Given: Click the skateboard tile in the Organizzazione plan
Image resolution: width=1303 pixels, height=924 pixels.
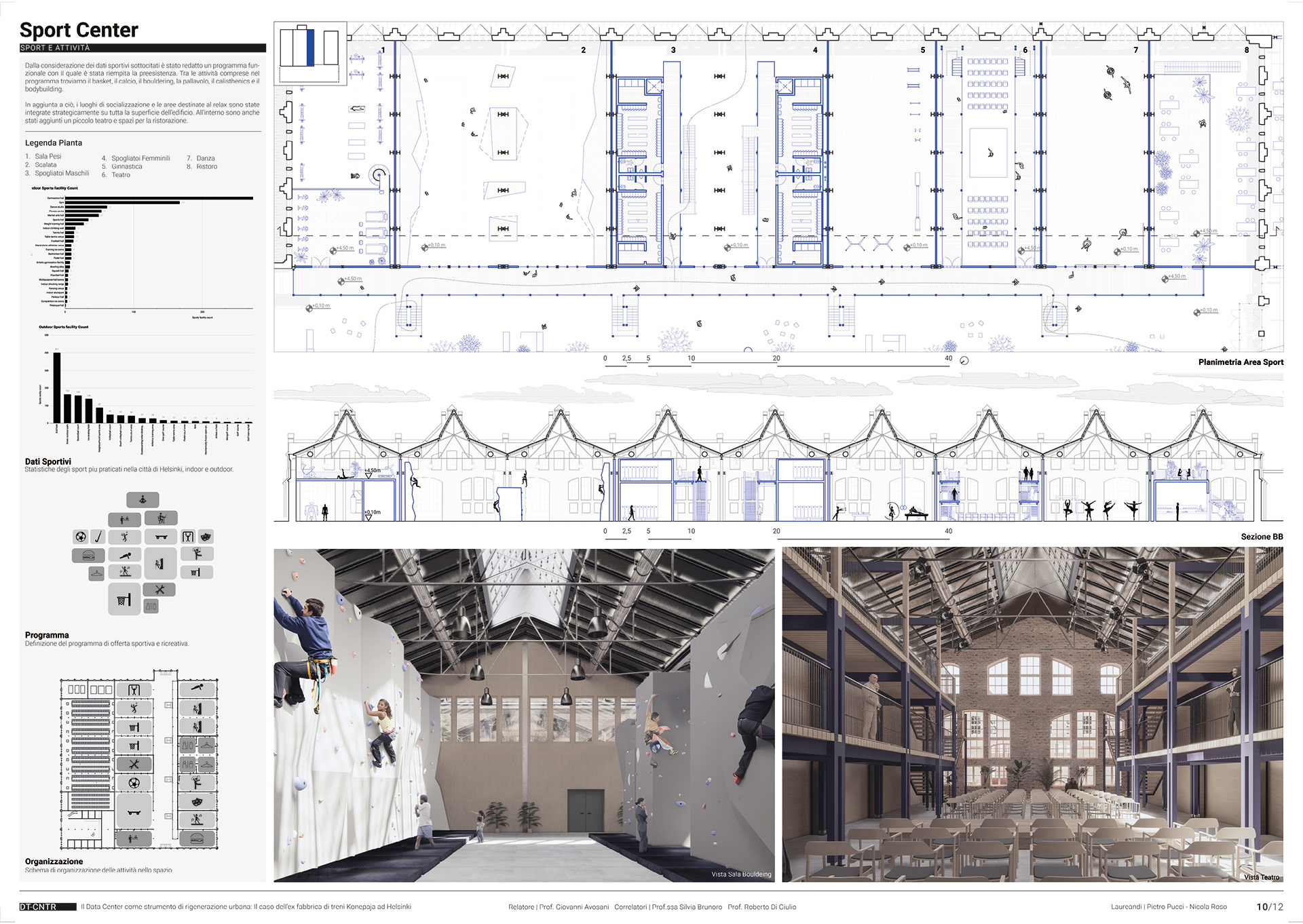Looking at the screenshot, I should (134, 811).
